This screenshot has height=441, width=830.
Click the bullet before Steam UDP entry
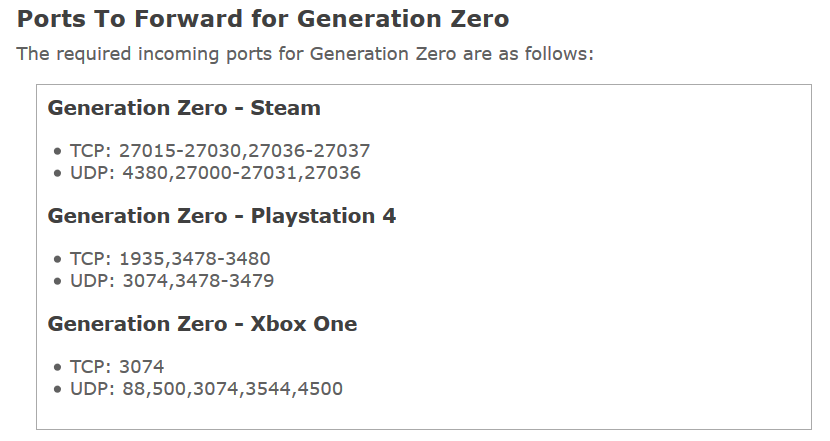tap(58, 174)
